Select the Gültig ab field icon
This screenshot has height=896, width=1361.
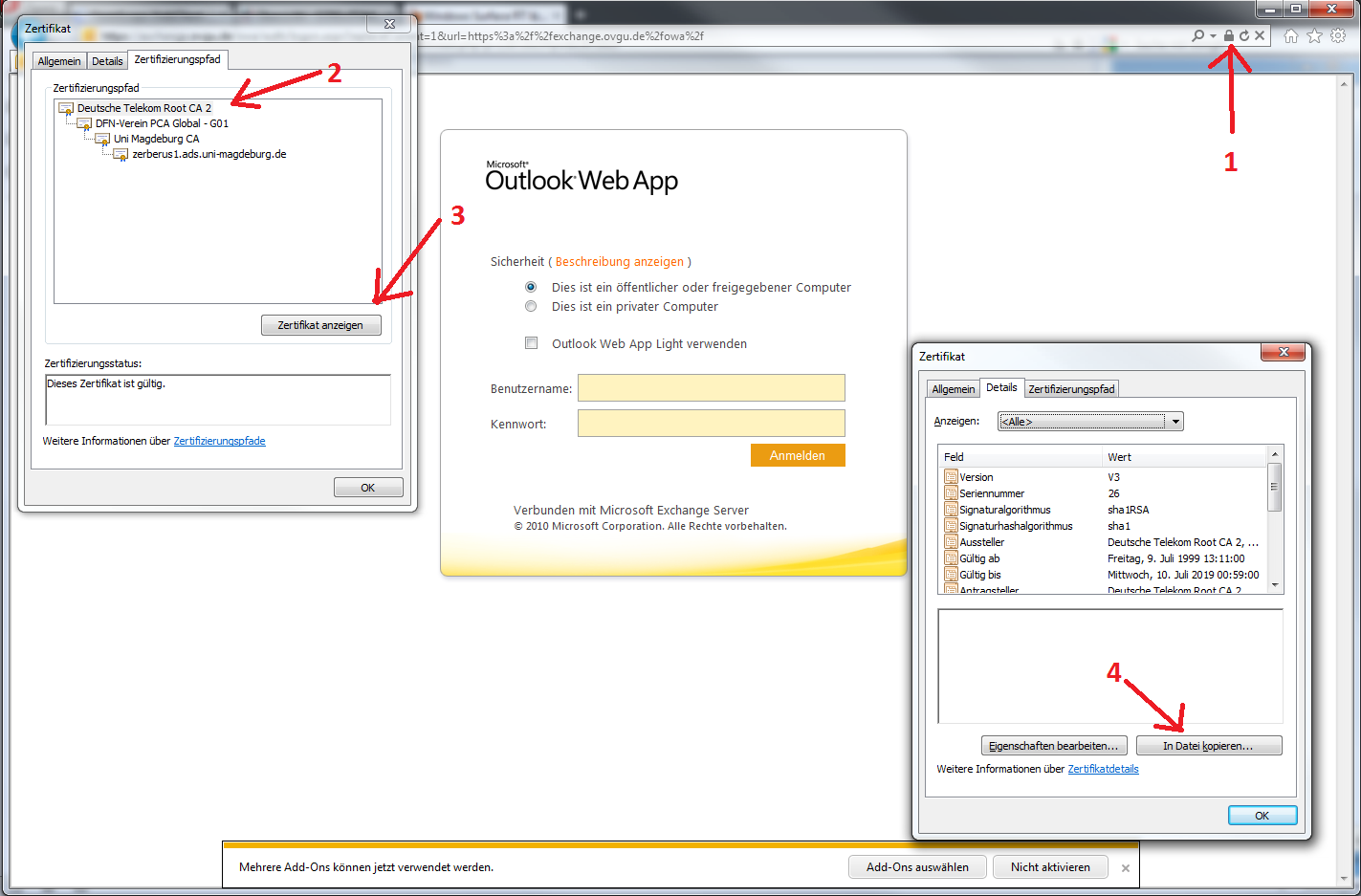point(951,558)
